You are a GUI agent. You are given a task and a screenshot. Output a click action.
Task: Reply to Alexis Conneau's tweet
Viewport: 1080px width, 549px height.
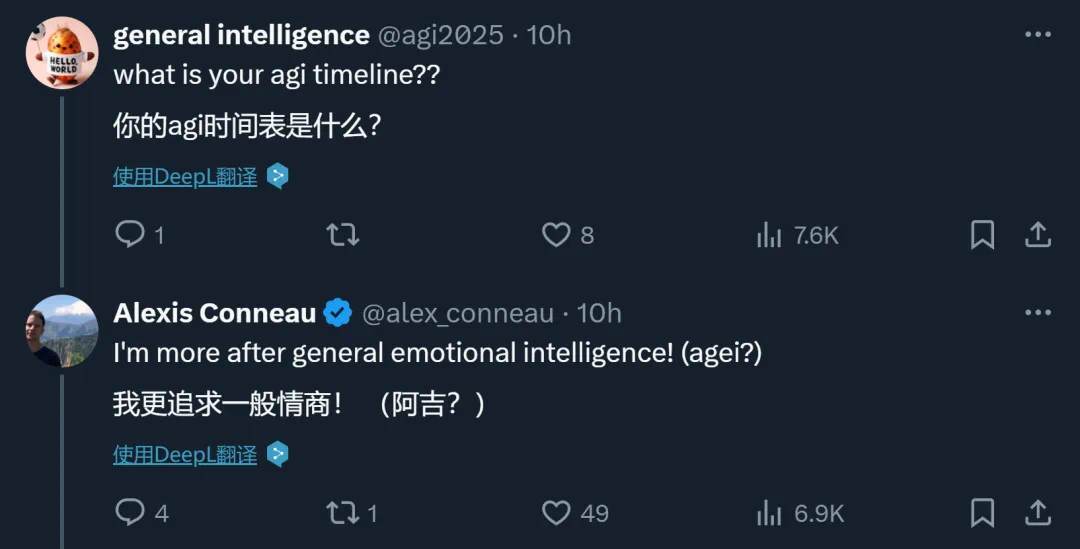tap(131, 513)
